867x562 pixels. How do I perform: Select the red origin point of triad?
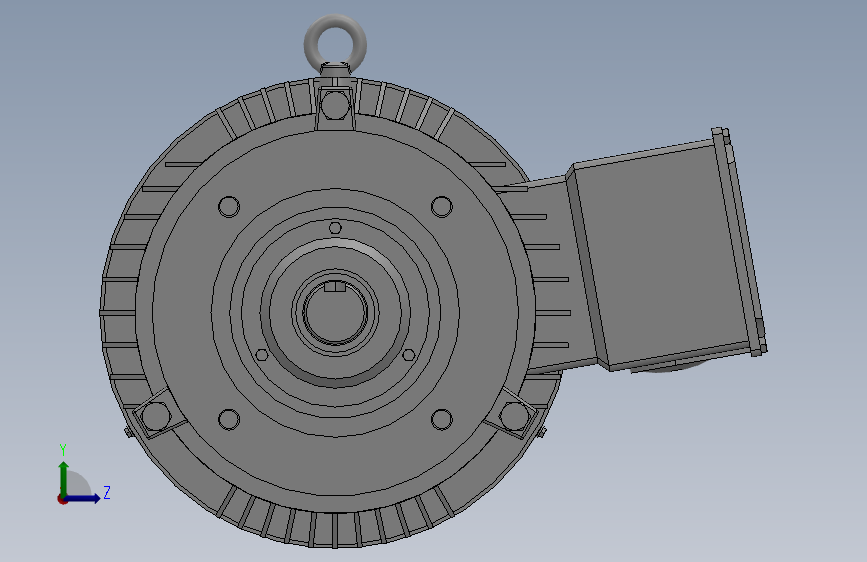pos(62,499)
